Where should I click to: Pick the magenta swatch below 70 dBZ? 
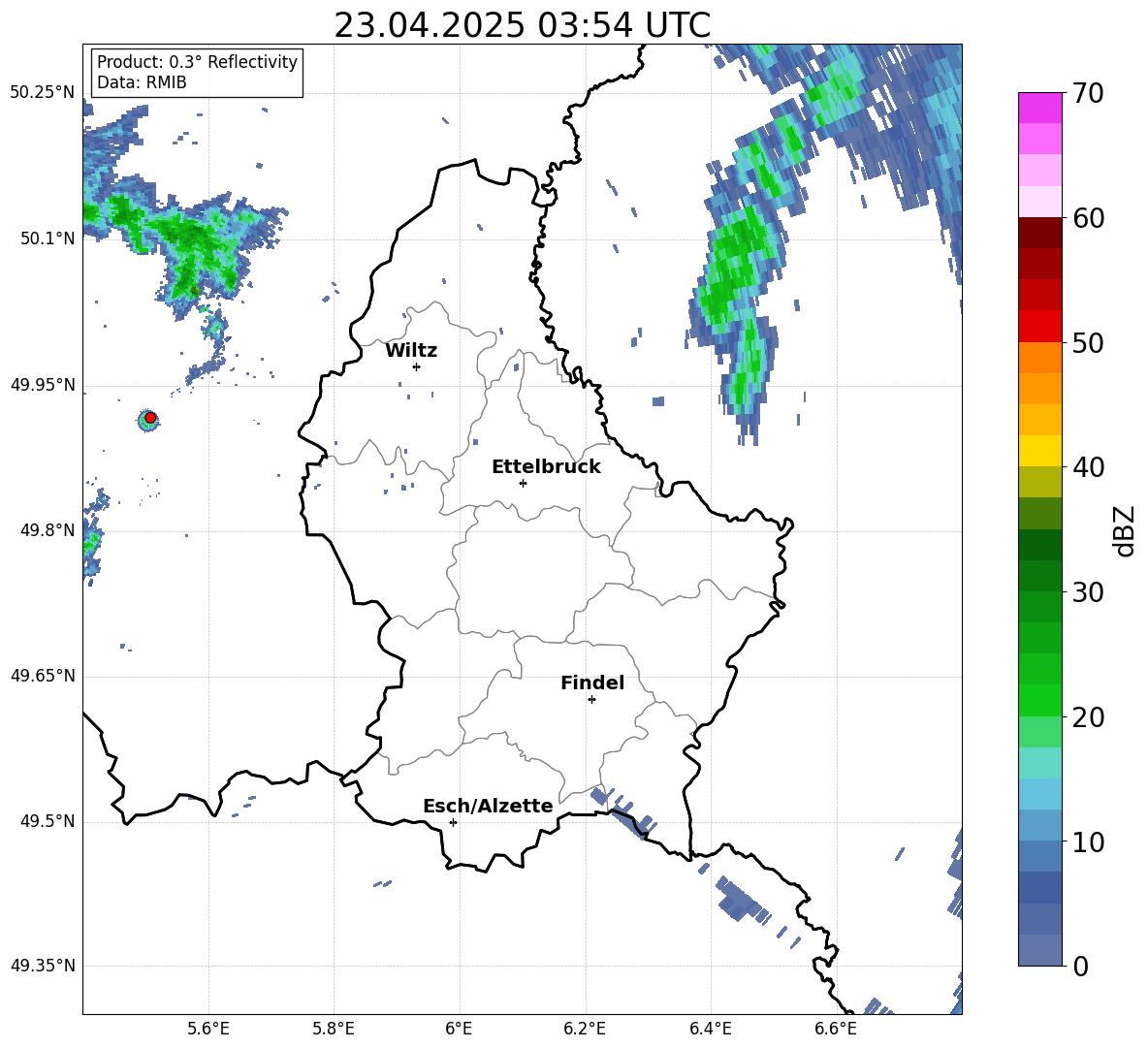(x=1039, y=108)
